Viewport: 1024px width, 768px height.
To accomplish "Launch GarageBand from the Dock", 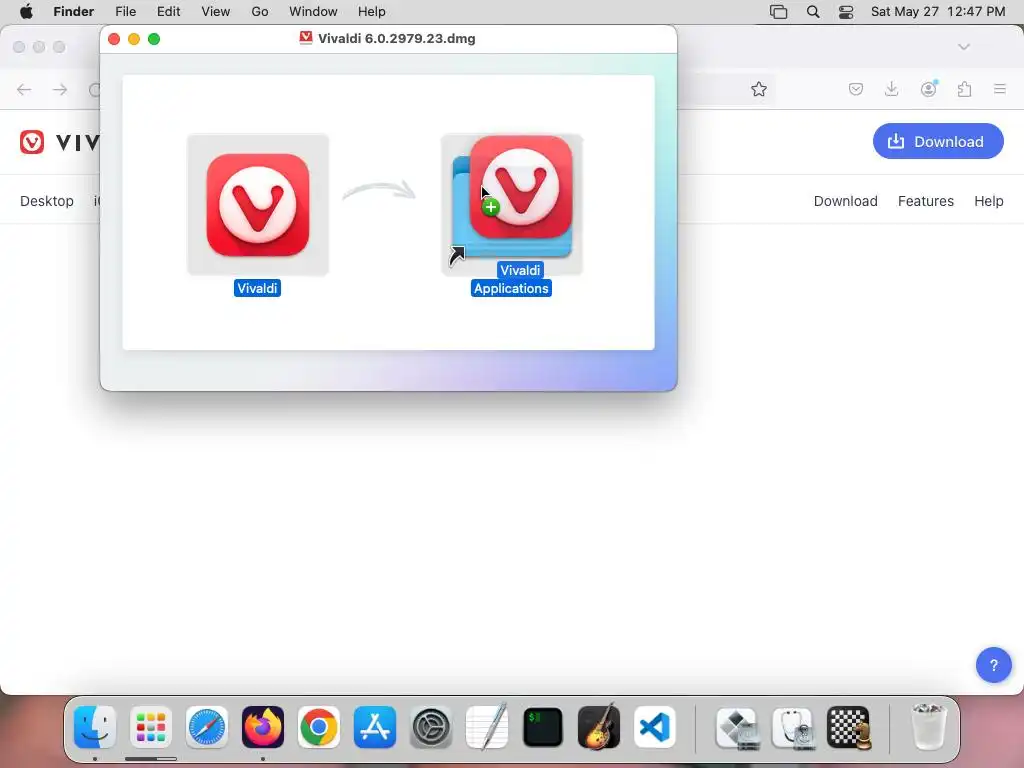I will pyautogui.click(x=599, y=727).
